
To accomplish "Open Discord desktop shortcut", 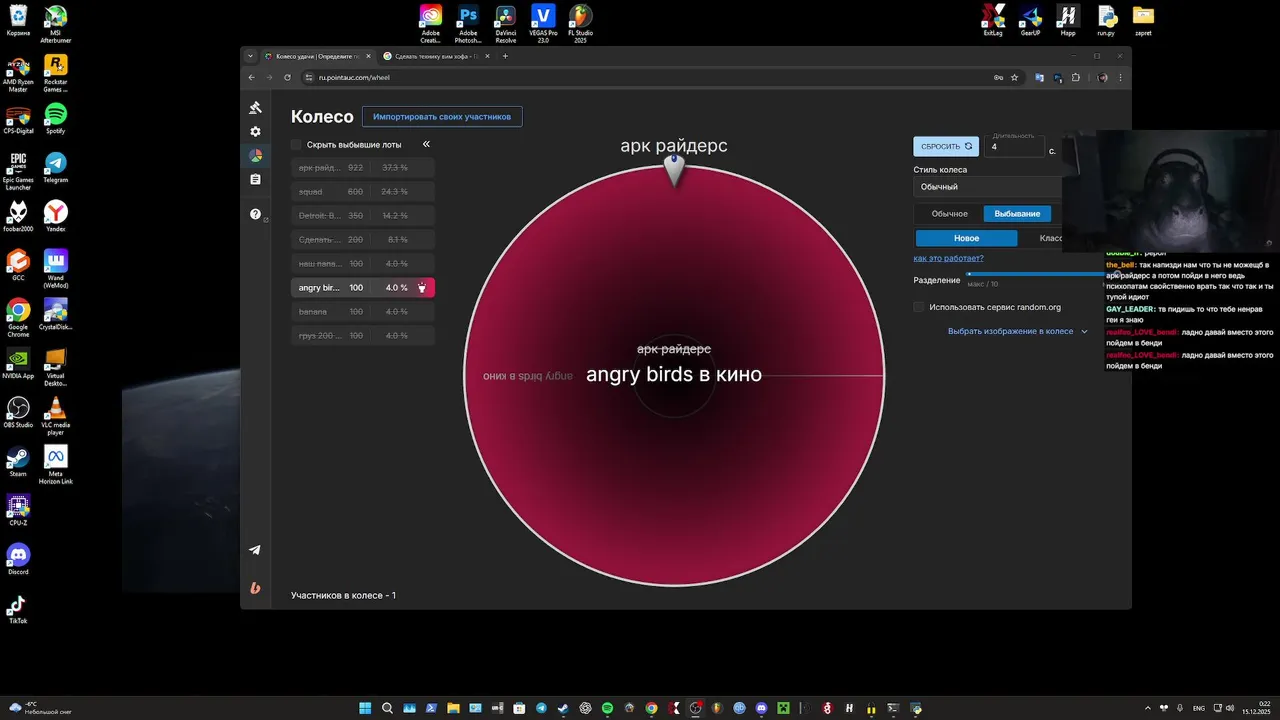I will pyautogui.click(x=18, y=559).
